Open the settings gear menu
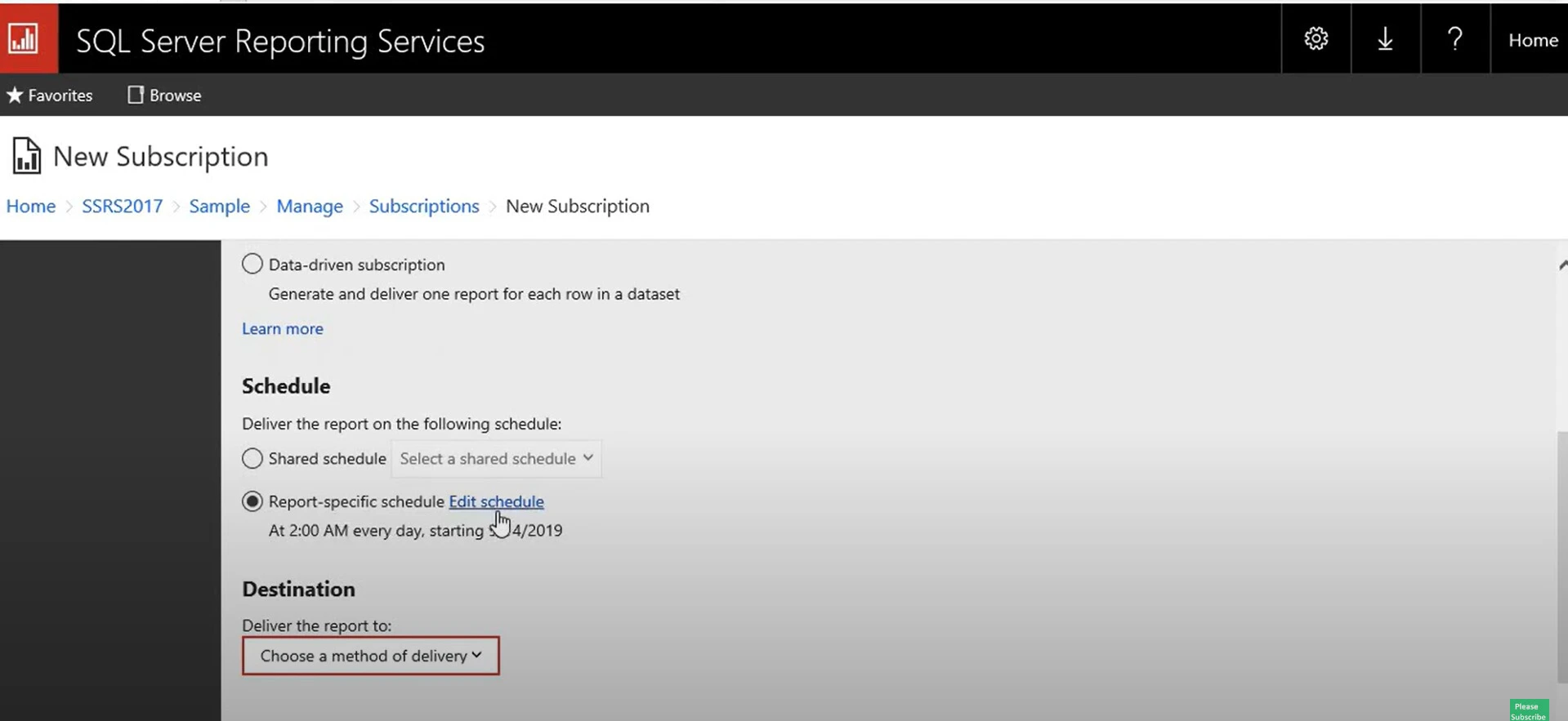This screenshot has height=721, width=1568. click(x=1316, y=39)
